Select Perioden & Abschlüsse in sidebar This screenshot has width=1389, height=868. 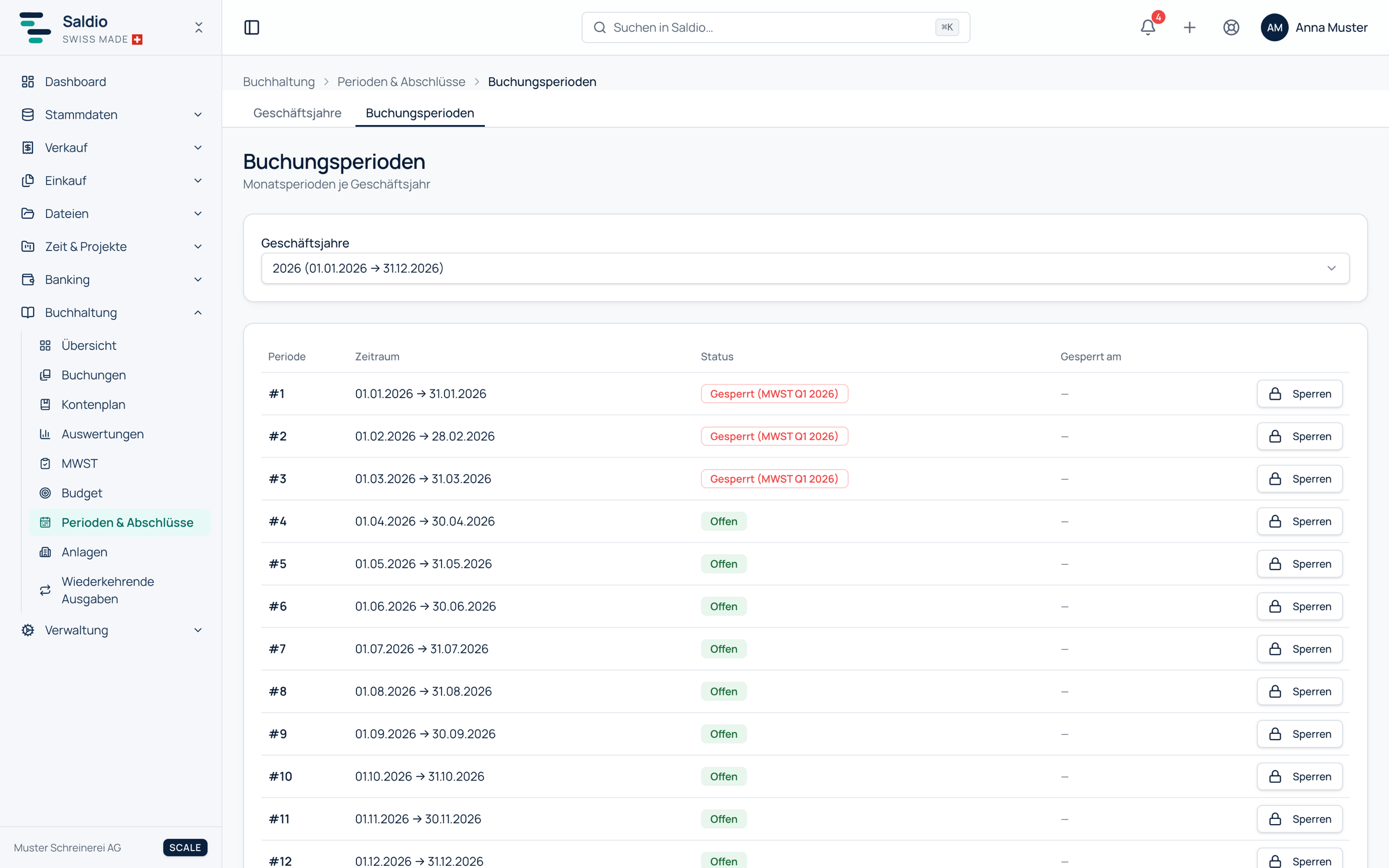pos(119,523)
